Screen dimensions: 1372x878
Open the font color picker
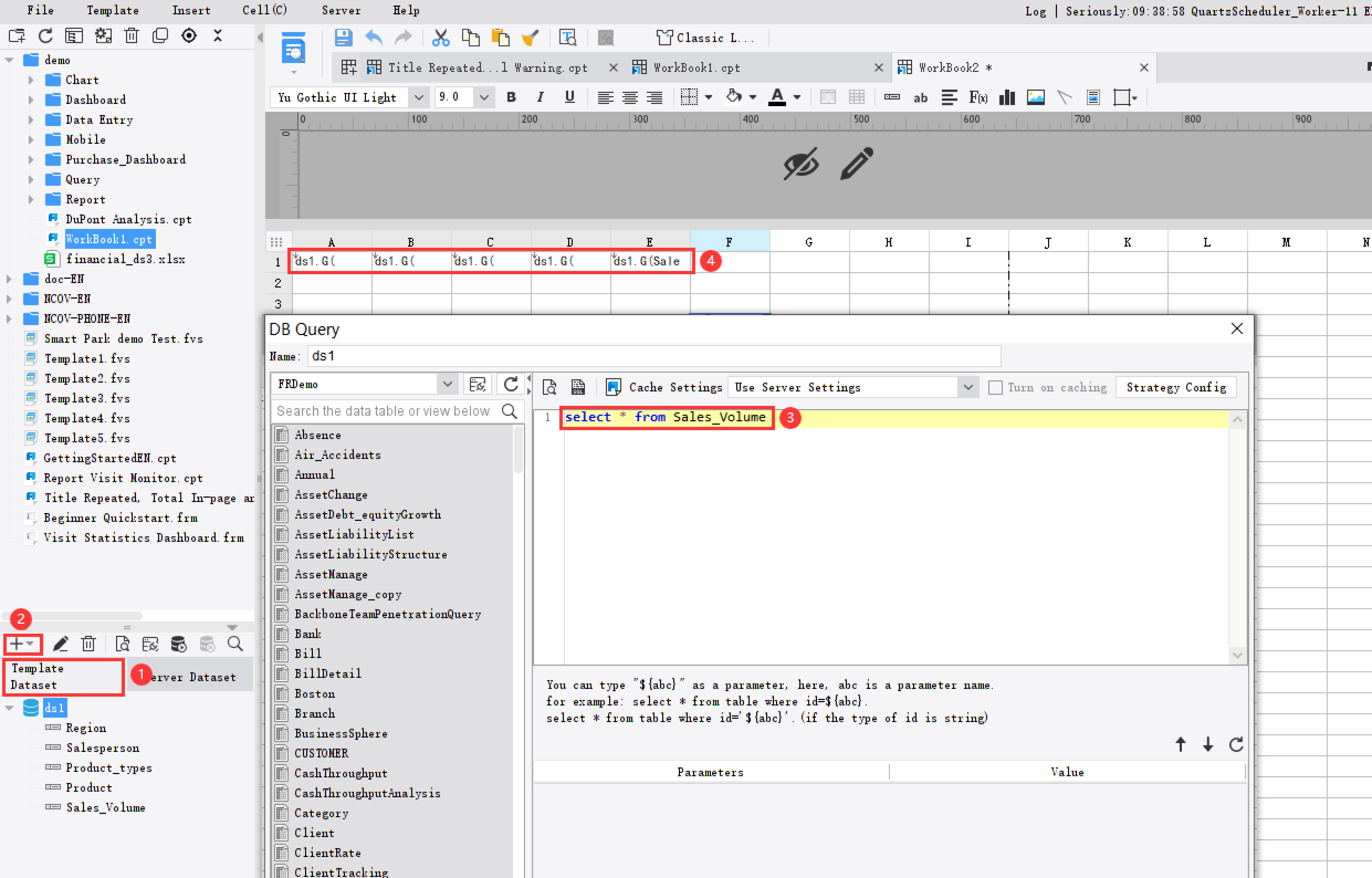click(797, 98)
